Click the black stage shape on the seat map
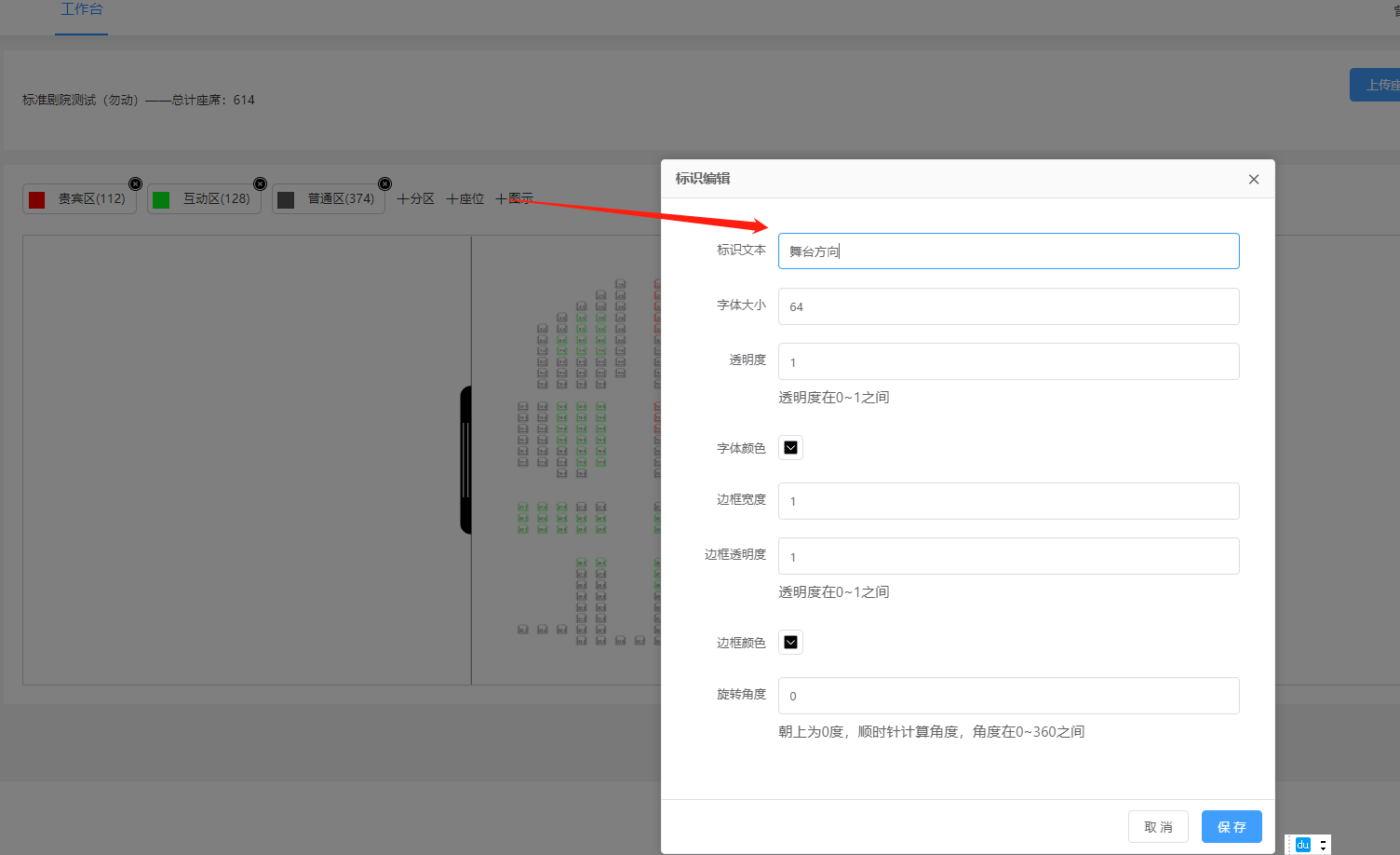This screenshot has height=855, width=1400. (x=465, y=460)
